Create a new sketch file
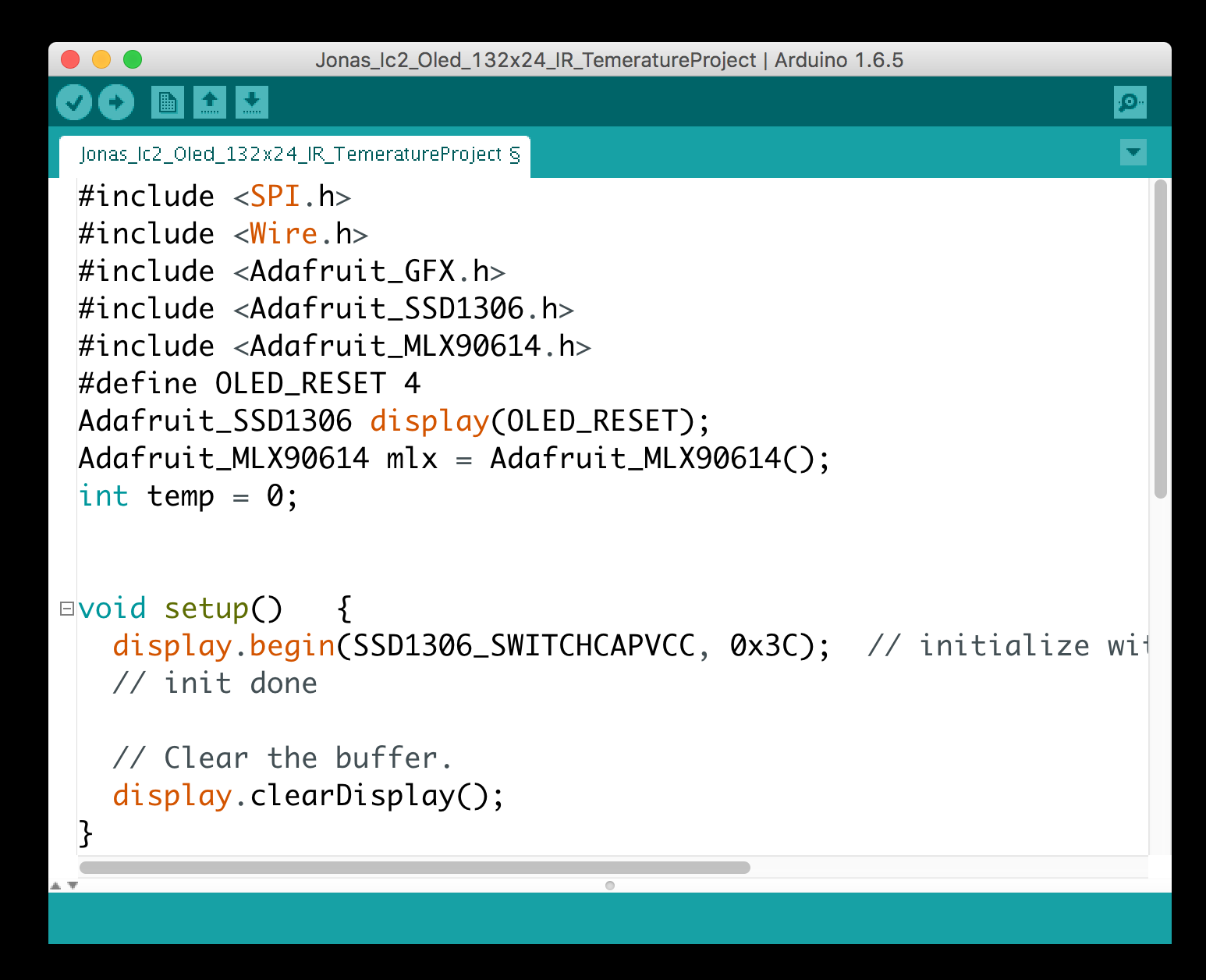This screenshot has height=980, width=1206. (168, 102)
